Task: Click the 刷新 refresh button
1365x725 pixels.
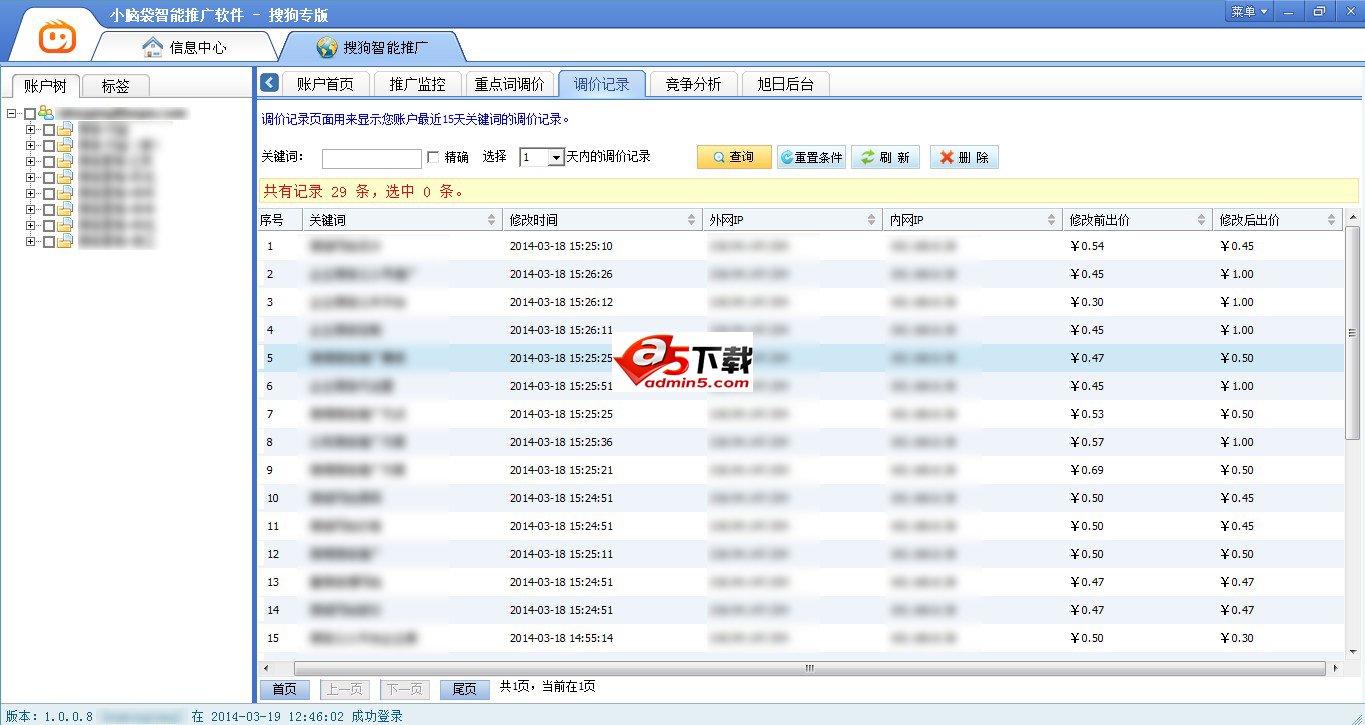Action: [885, 157]
